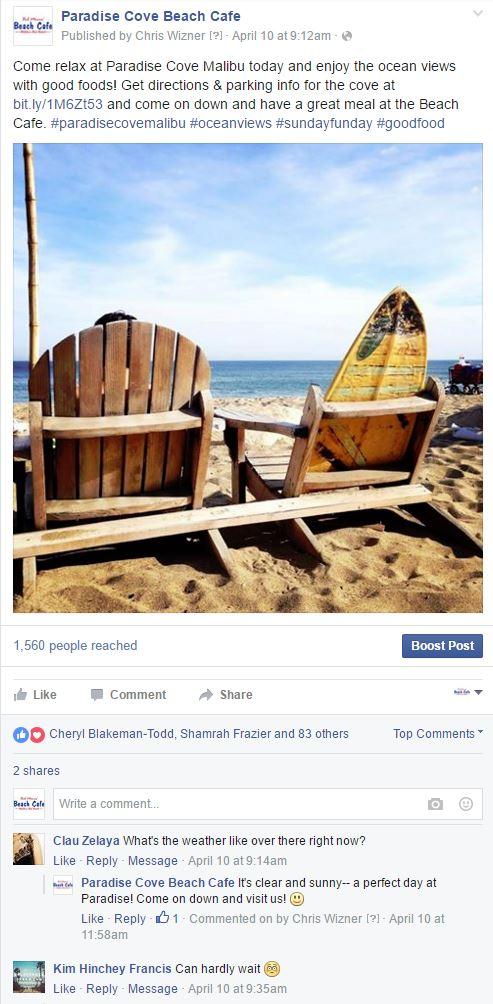The width and height of the screenshot is (493, 1004).
Task: Click the Comment speech bubble icon
Action: point(97,695)
